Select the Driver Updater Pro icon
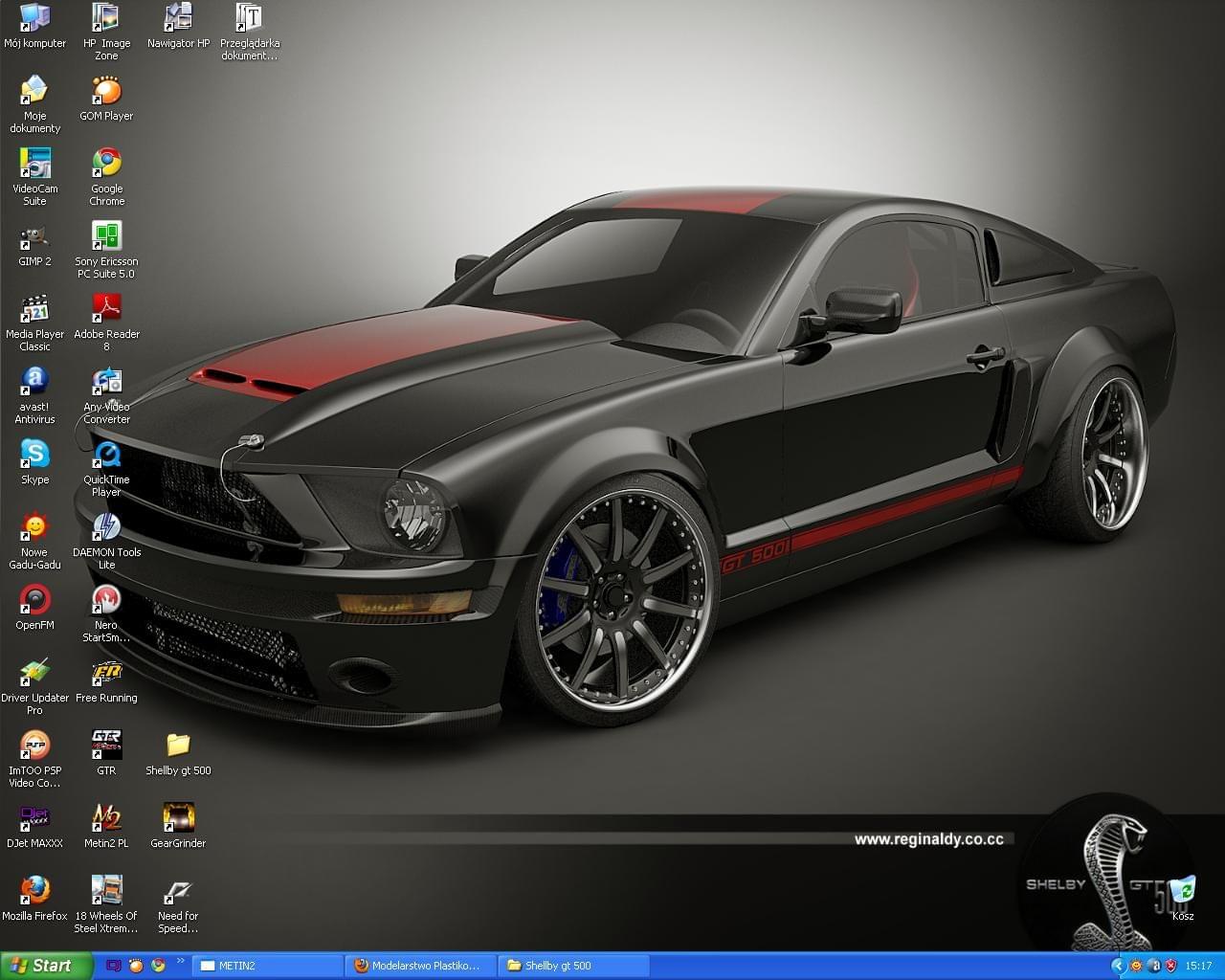Image resolution: width=1225 pixels, height=980 pixels. pos(35,686)
